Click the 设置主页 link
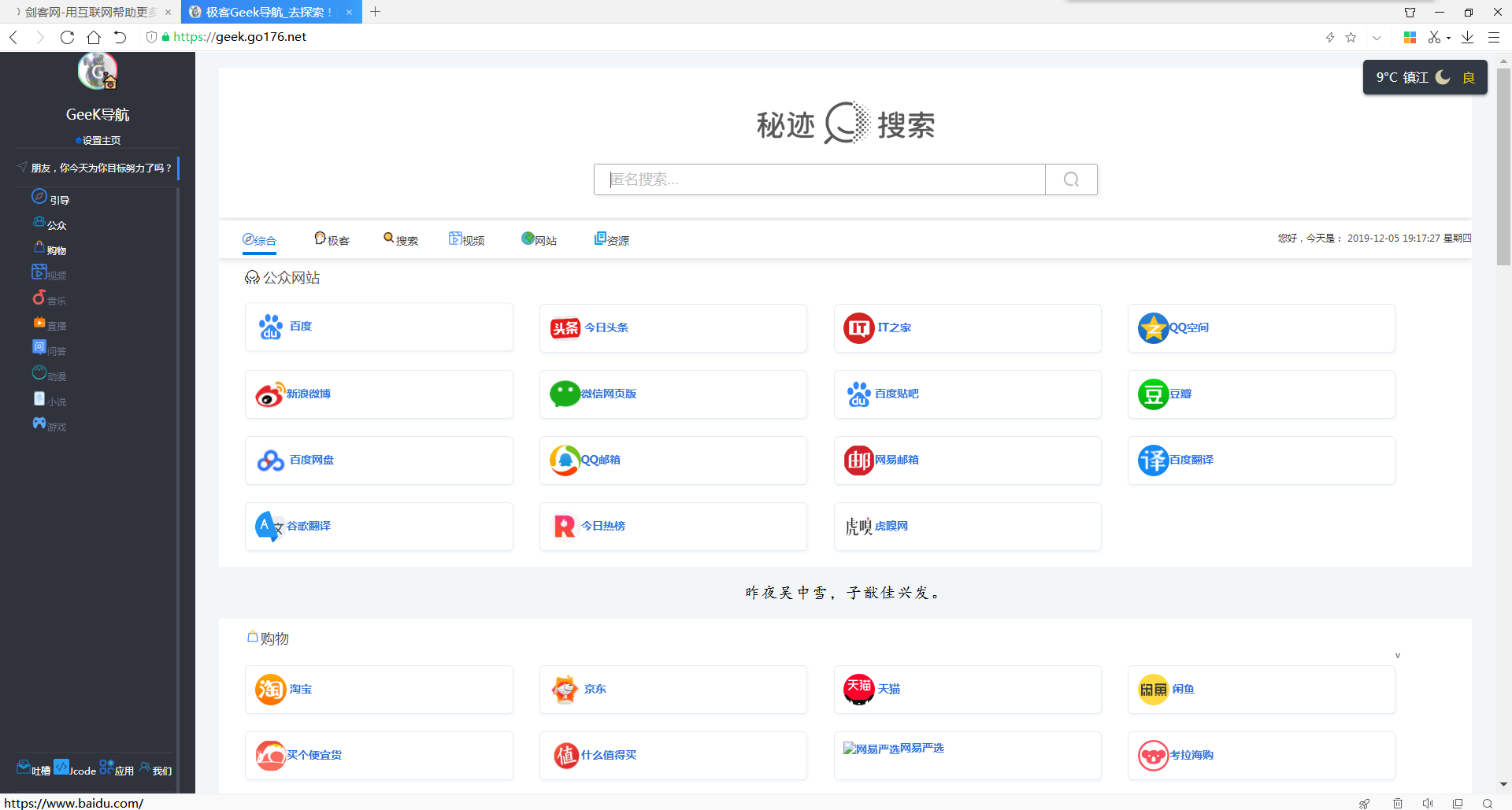 98,141
